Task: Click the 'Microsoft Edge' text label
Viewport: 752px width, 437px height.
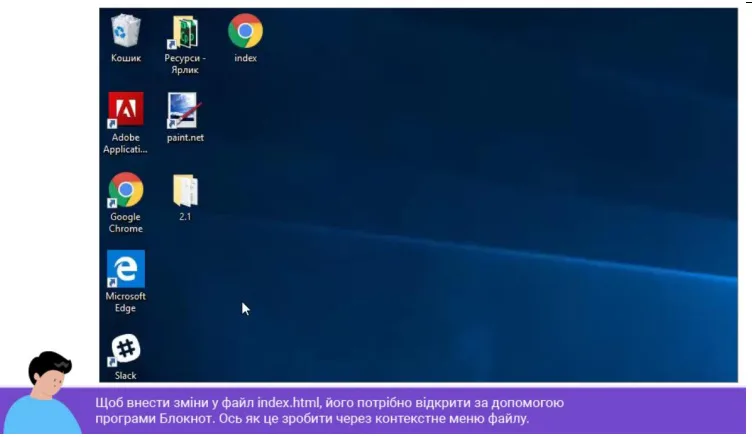Action: click(125, 302)
